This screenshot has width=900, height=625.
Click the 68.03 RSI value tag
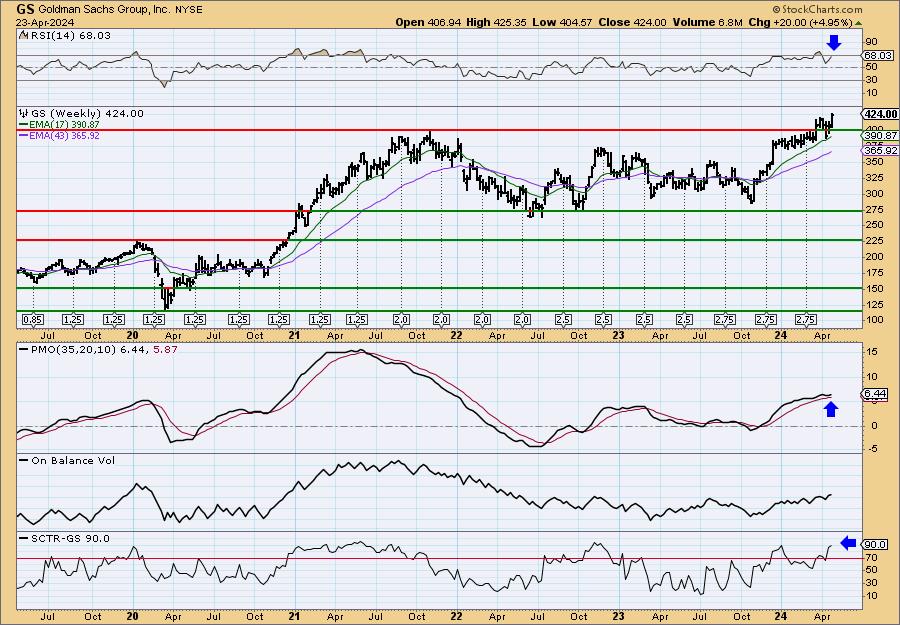(878, 56)
